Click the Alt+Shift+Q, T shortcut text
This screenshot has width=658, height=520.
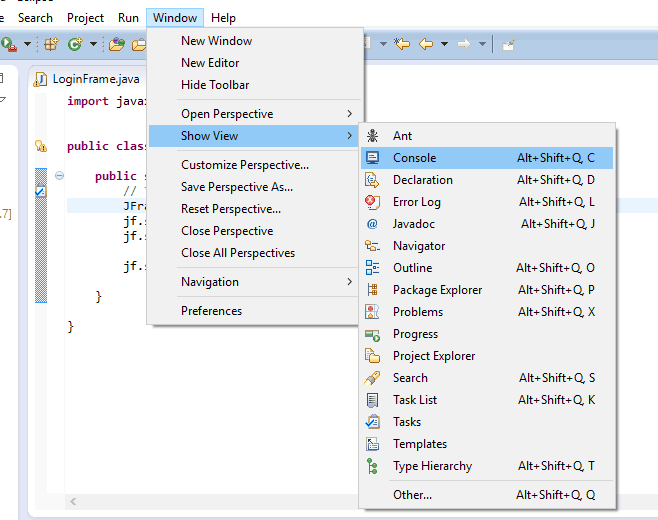pos(556,466)
